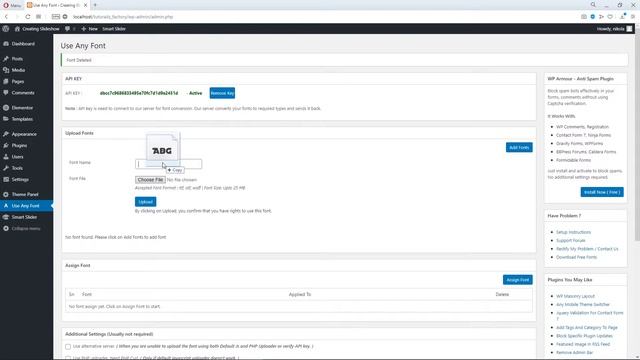Click the Choose File button
Screen dimensions: 640x360
click(150, 180)
